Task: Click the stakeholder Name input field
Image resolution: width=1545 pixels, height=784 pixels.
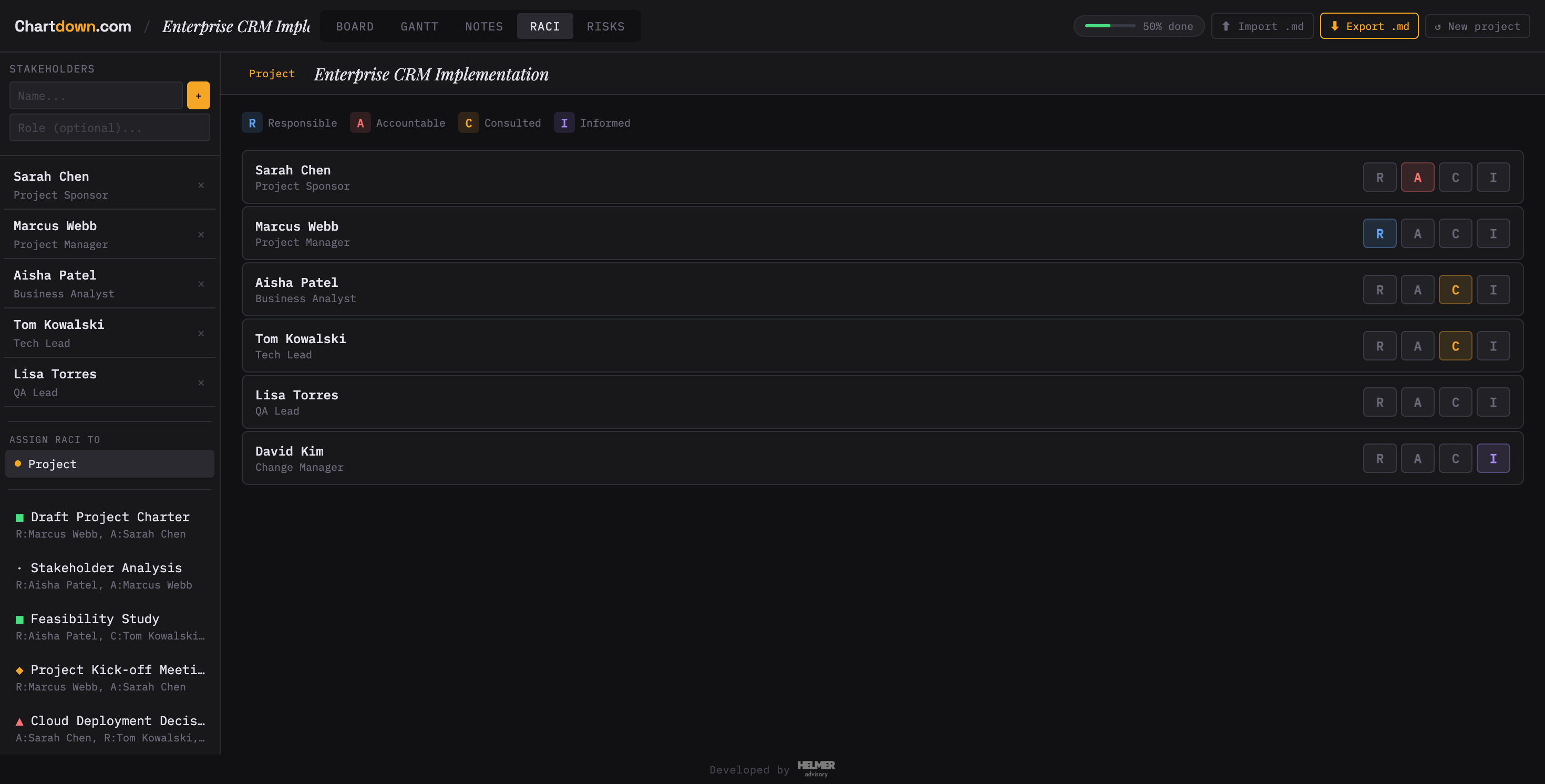Action: click(96, 96)
